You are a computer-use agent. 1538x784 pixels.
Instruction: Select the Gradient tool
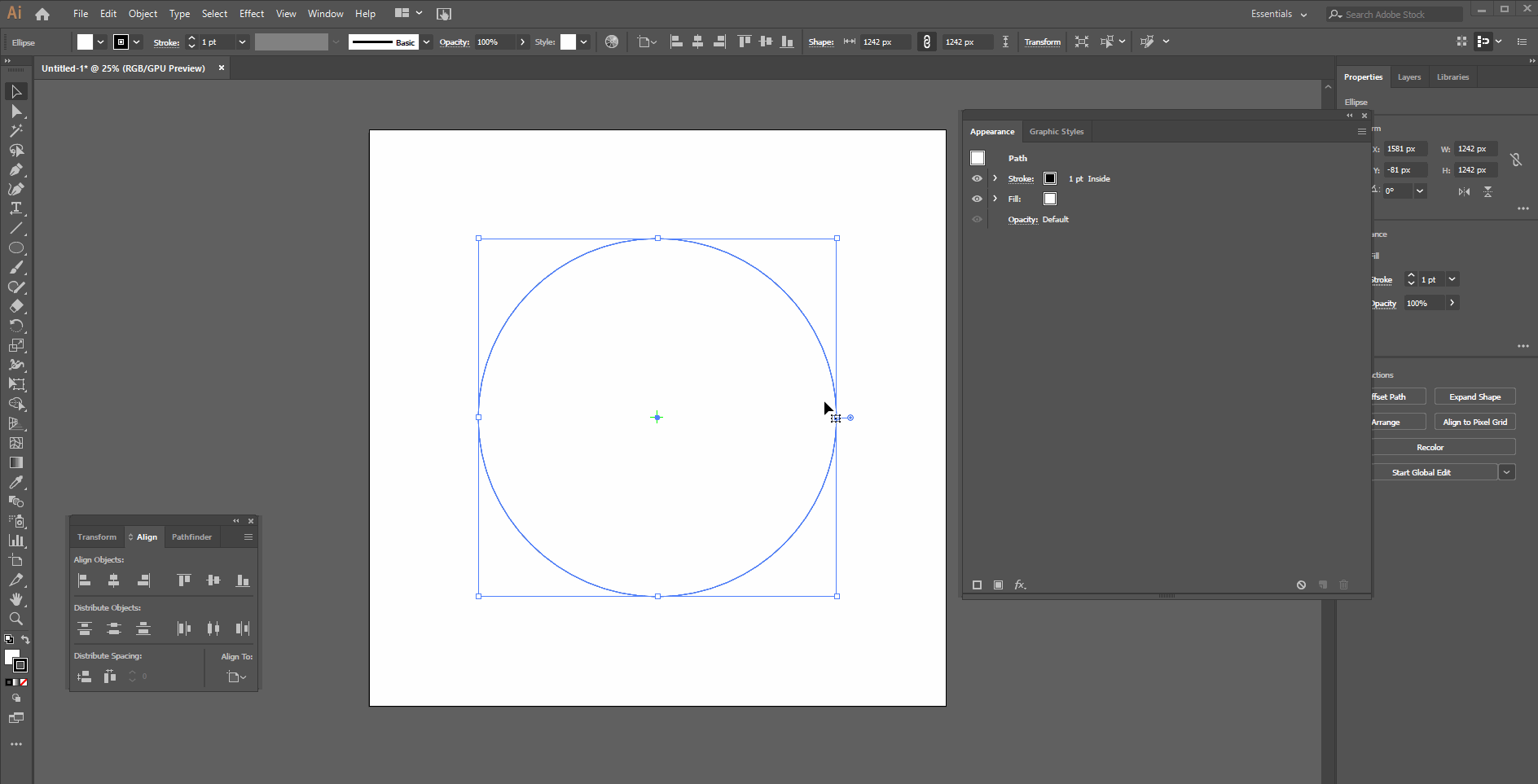click(x=16, y=462)
